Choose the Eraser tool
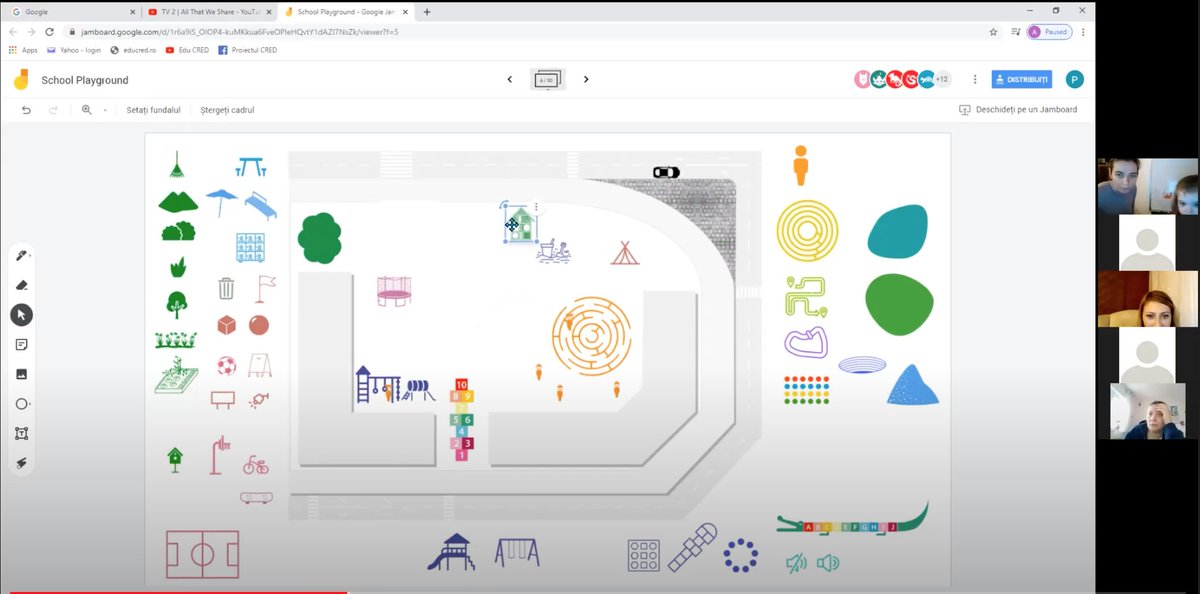 (21, 285)
